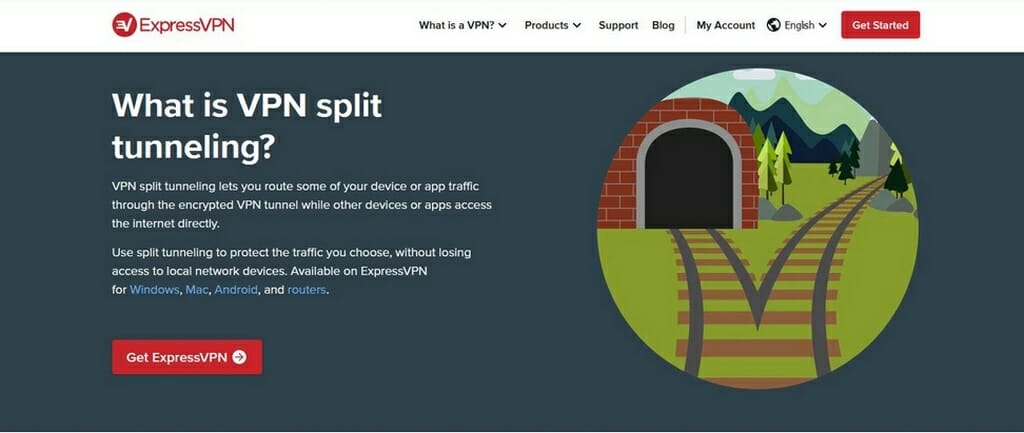Go to the Support page
Image resolution: width=1024 pixels, height=433 pixels.
click(x=618, y=25)
